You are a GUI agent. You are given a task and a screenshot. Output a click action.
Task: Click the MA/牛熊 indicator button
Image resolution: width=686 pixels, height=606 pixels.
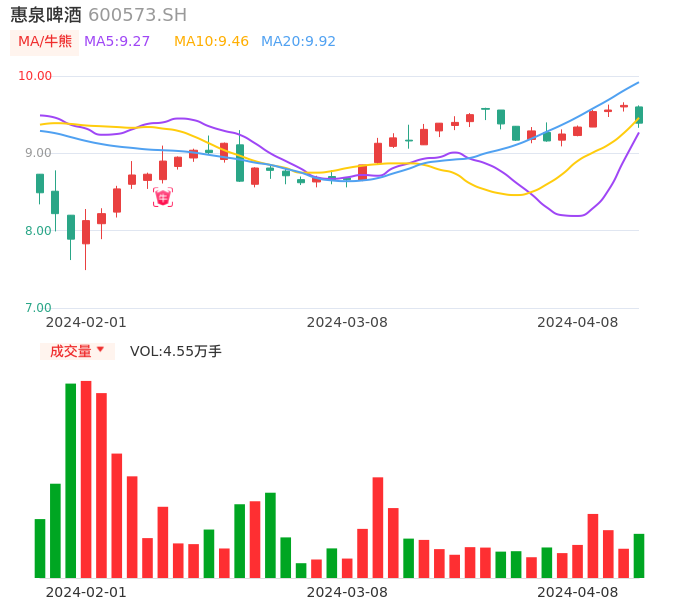coord(45,42)
